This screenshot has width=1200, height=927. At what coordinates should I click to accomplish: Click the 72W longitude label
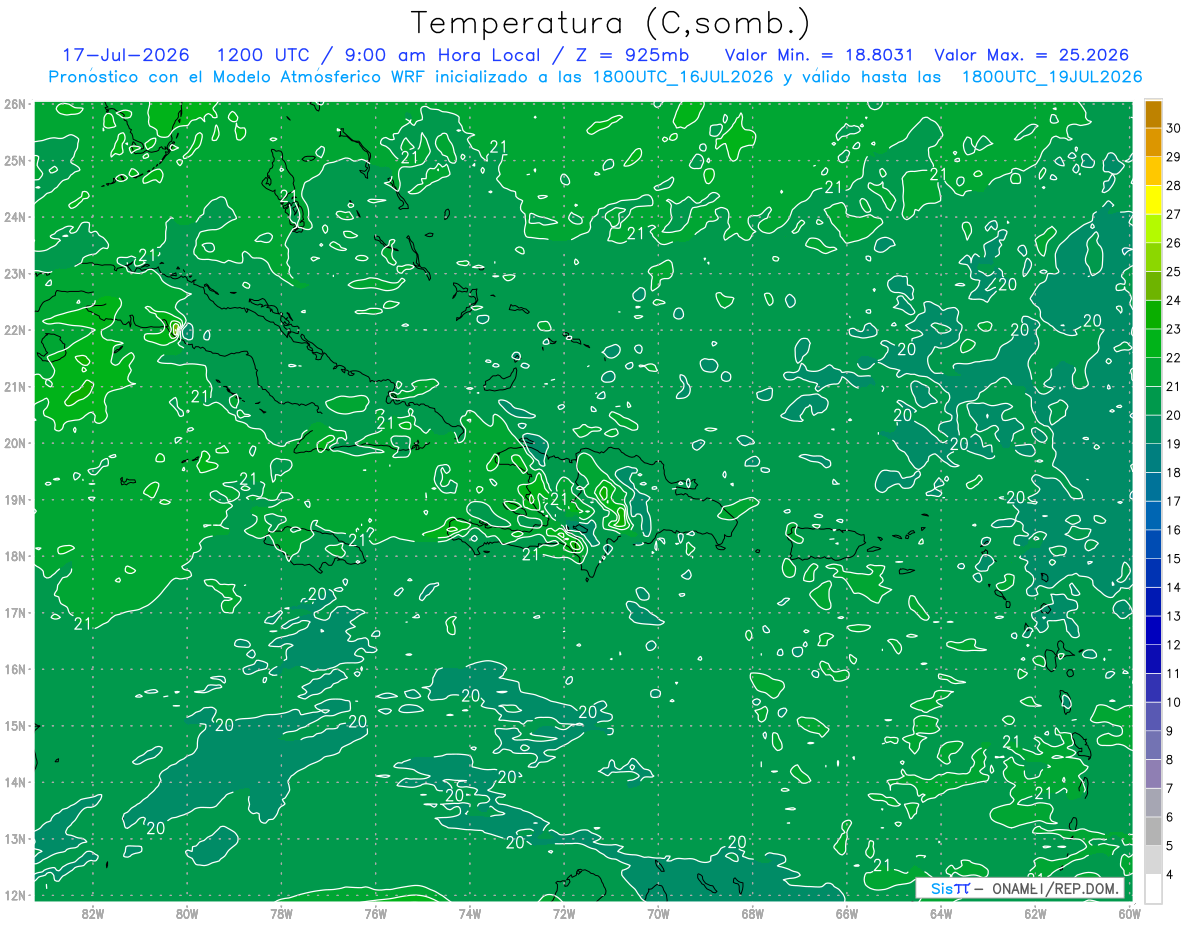pyautogui.click(x=564, y=914)
